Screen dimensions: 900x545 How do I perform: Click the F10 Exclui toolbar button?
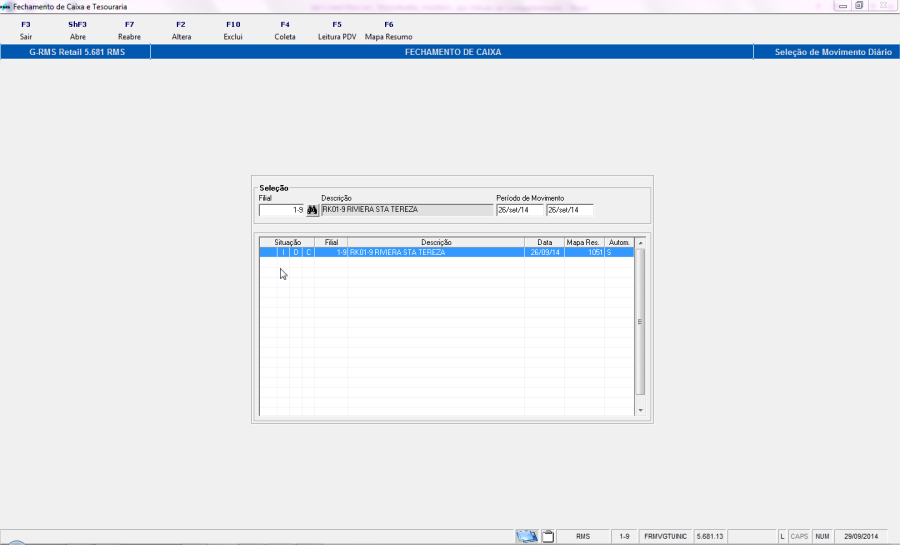(x=233, y=30)
